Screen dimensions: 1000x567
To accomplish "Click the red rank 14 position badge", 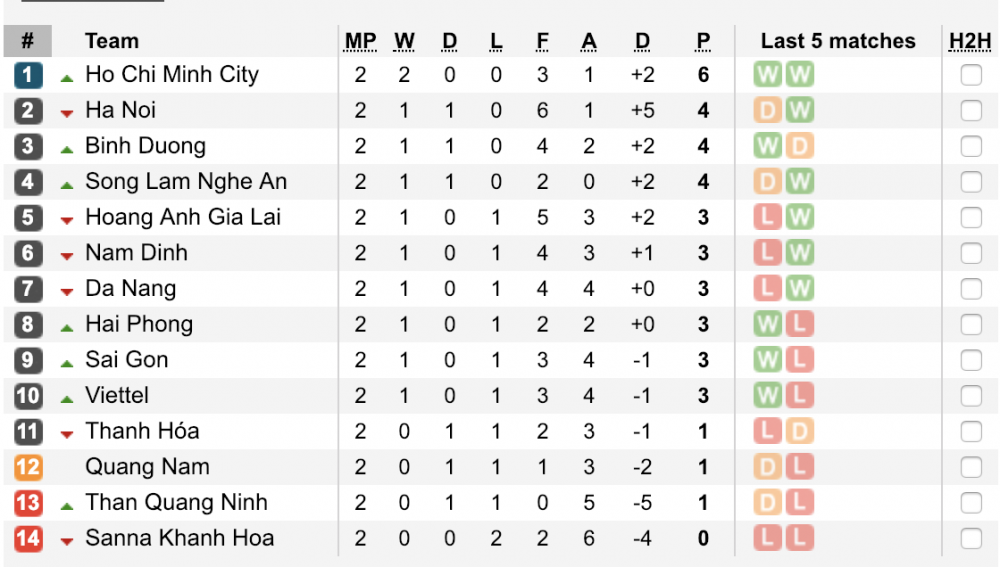I will [28, 538].
